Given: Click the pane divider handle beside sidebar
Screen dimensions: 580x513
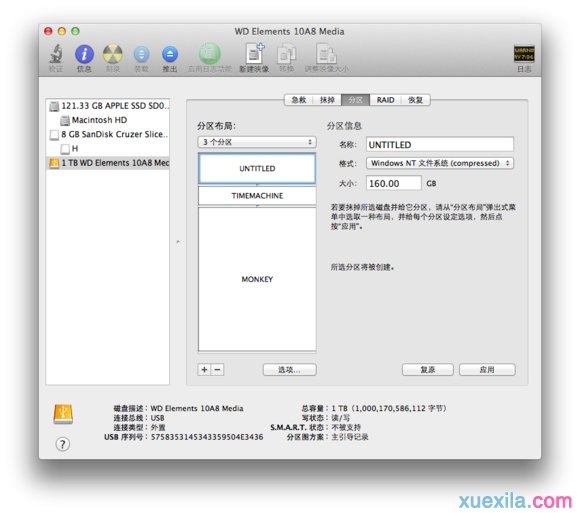Looking at the screenshot, I should 178,242.
